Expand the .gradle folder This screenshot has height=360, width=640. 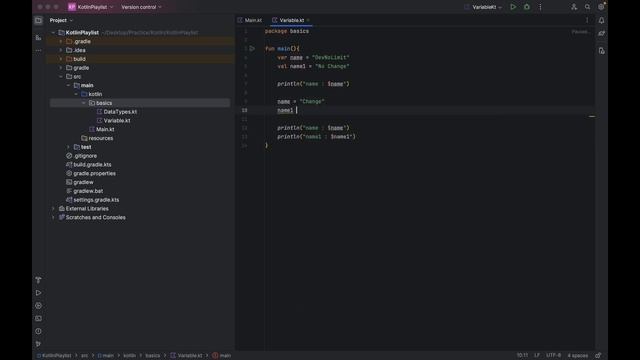point(61,41)
